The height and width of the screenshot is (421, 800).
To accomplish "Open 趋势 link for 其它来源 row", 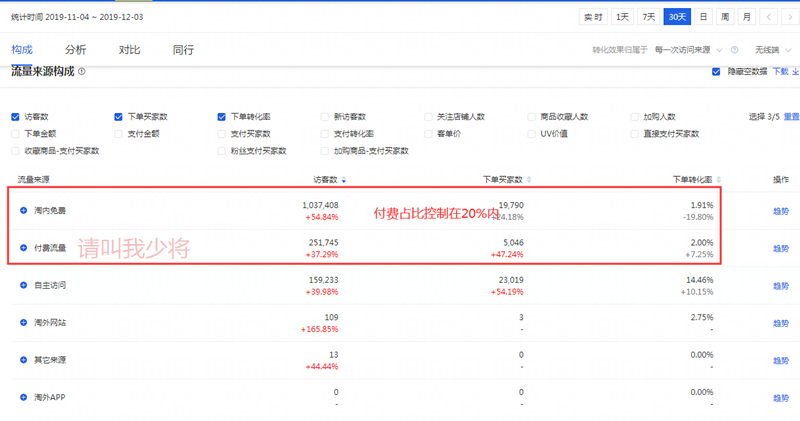I will coord(781,360).
